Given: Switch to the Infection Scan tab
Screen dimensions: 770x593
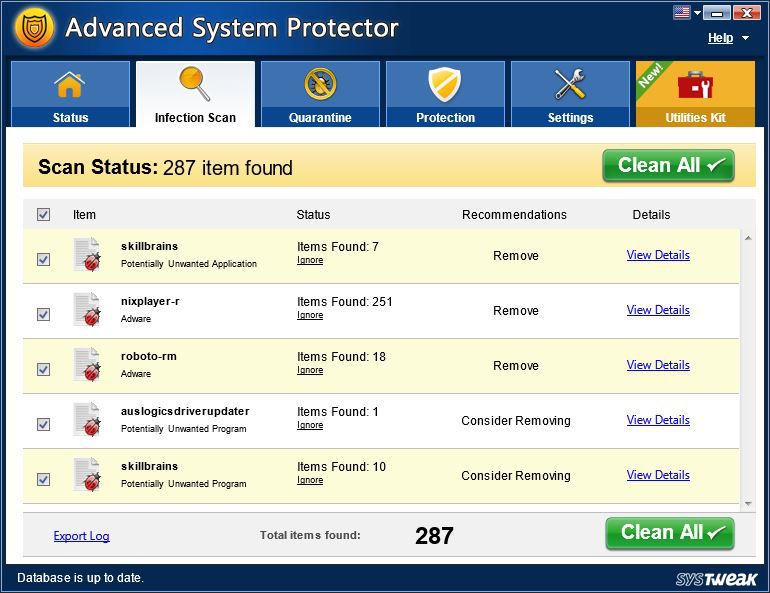Looking at the screenshot, I should click(195, 95).
